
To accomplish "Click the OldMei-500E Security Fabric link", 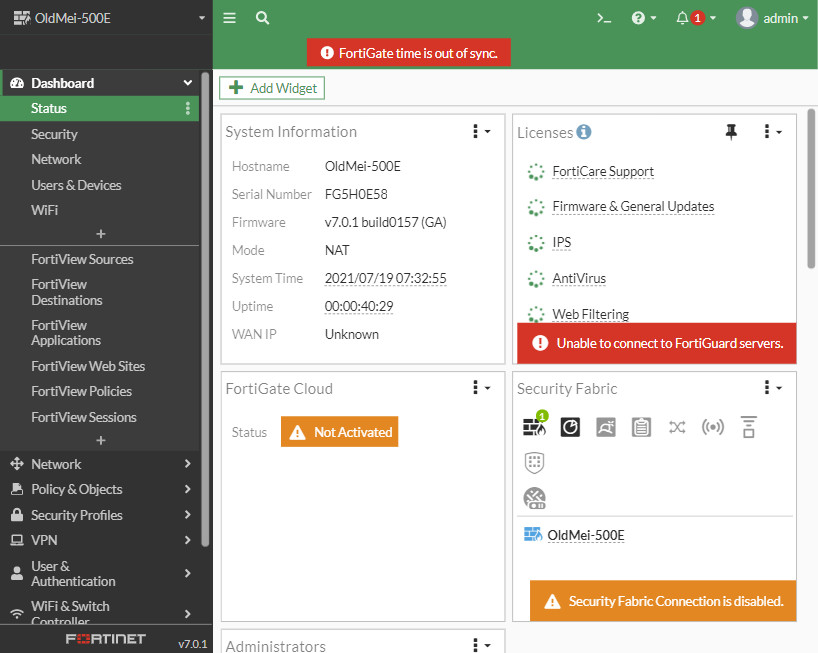I will coord(585,536).
